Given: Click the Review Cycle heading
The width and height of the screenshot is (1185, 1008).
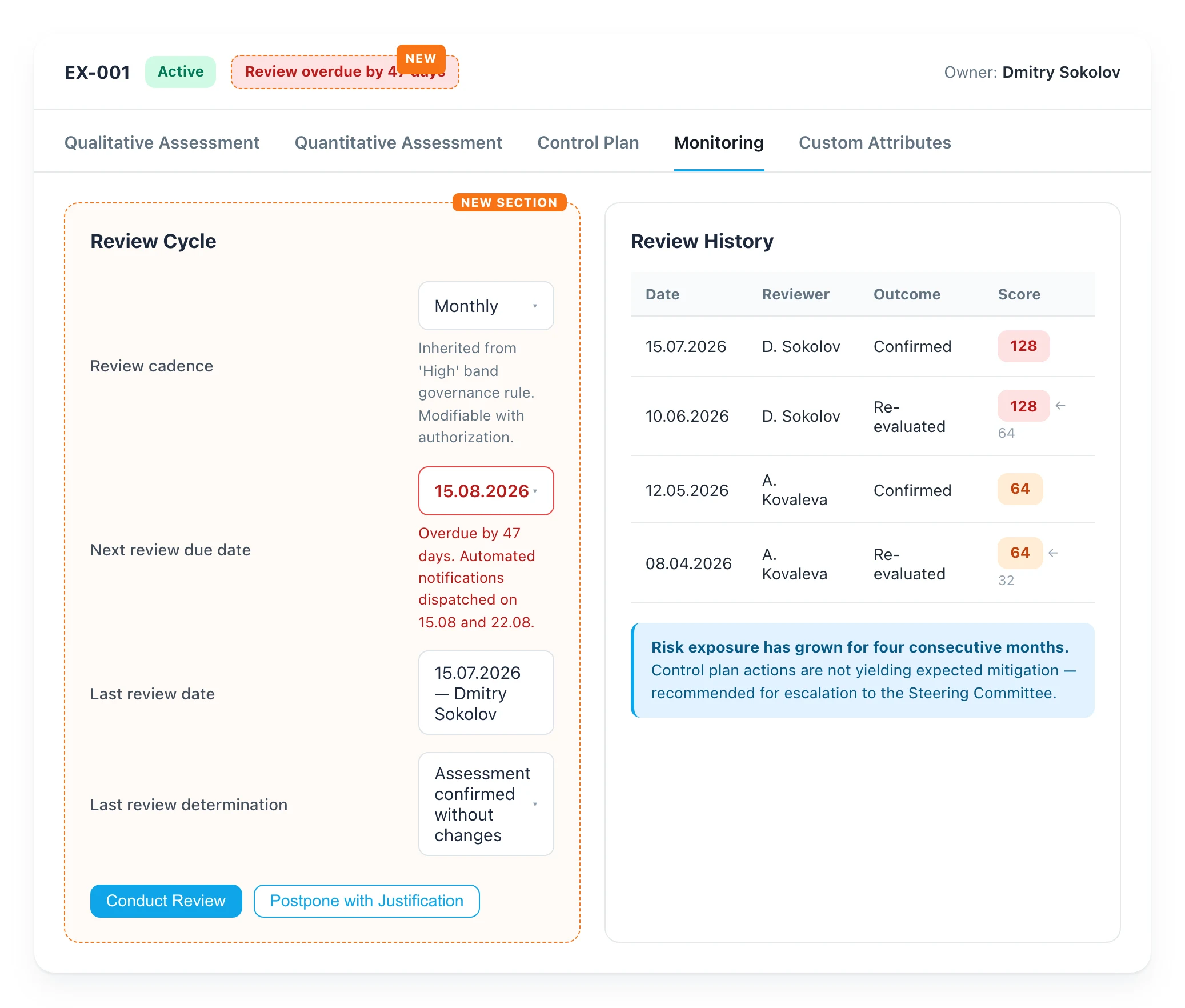Looking at the screenshot, I should pos(153,241).
